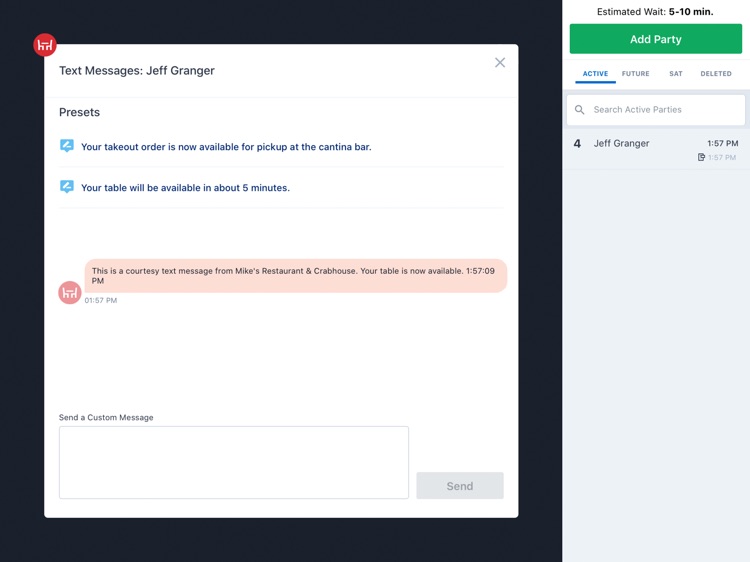Click the party size 4 next to Jeff Granger
This screenshot has height=562, width=750.
coord(577,143)
